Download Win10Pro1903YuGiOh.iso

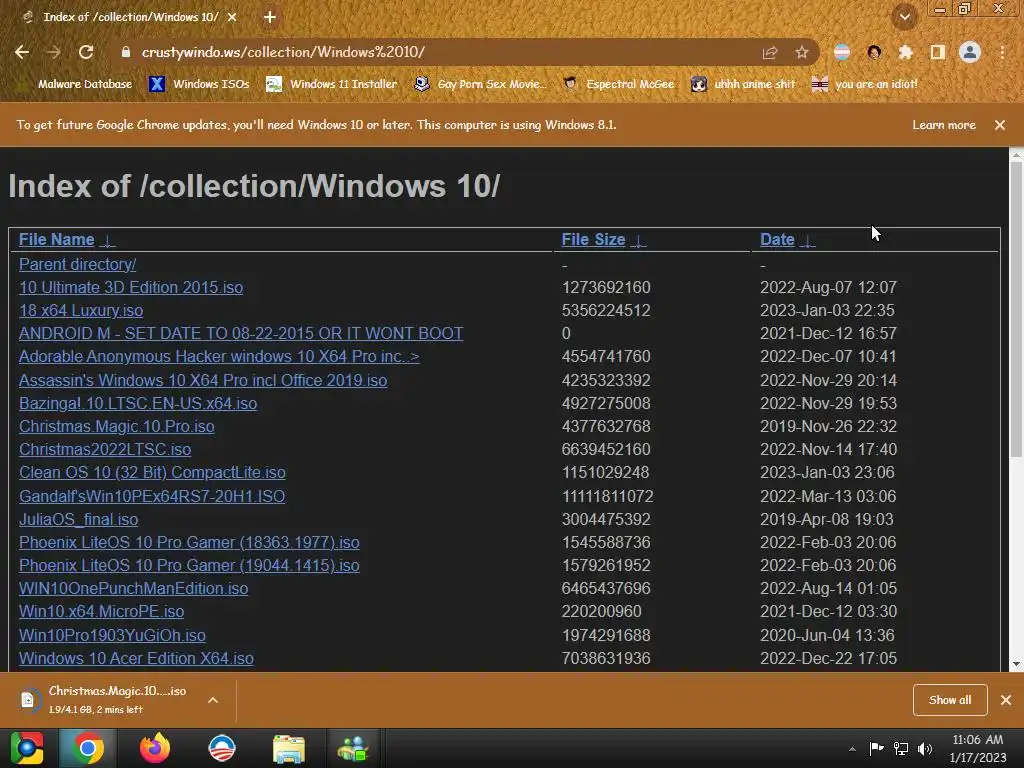coord(112,635)
